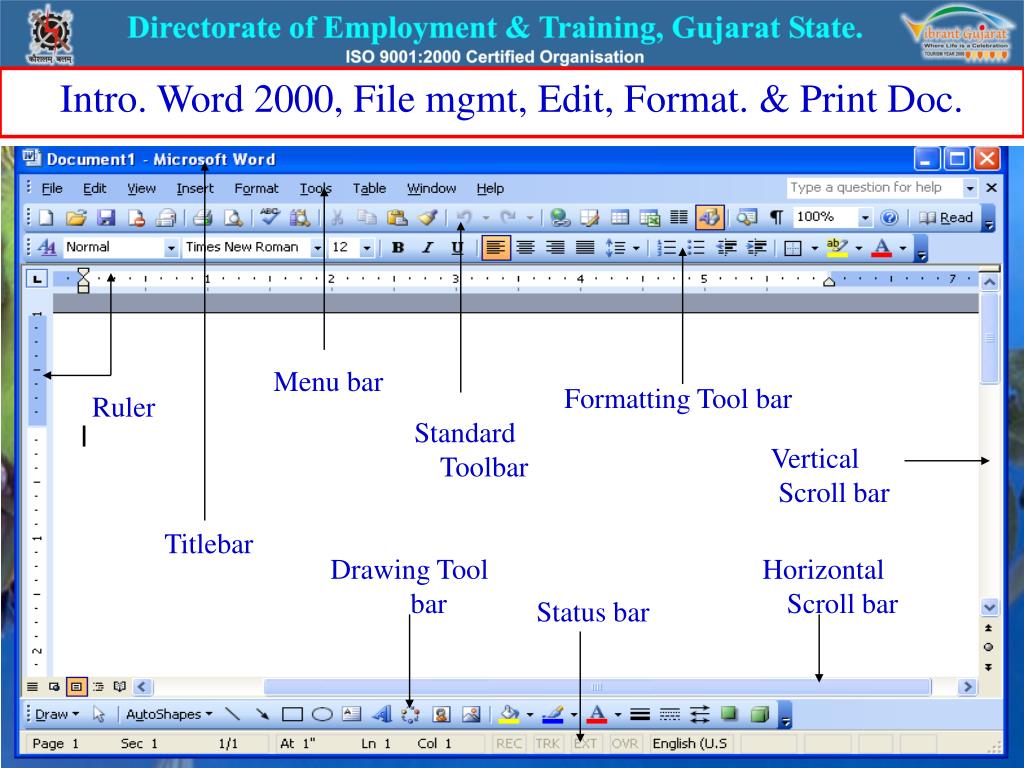Open the Edit menu
This screenshot has width=1024, height=768.
(x=94, y=189)
